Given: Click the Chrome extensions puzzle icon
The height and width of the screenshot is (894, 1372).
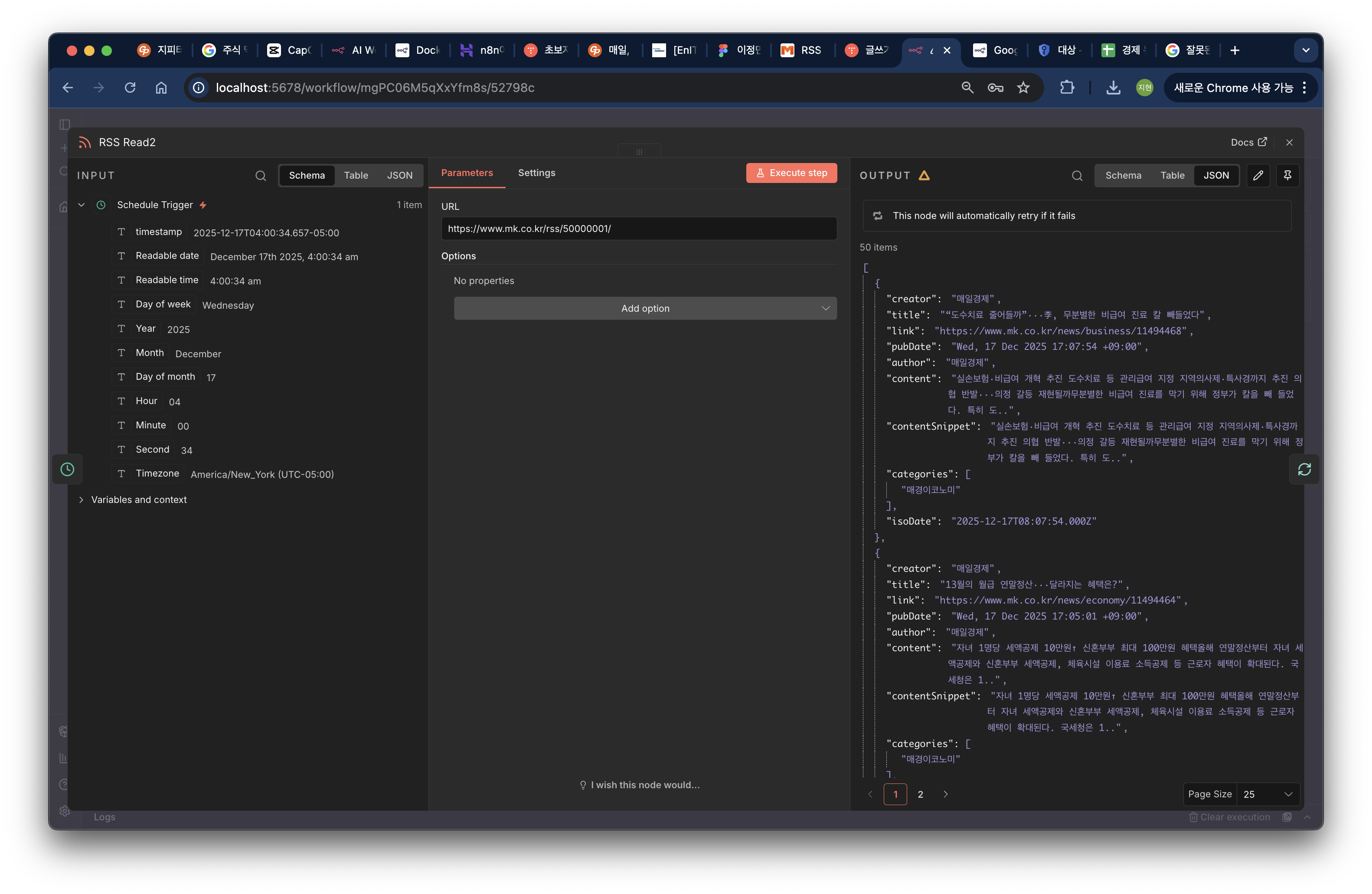Looking at the screenshot, I should (x=1067, y=88).
